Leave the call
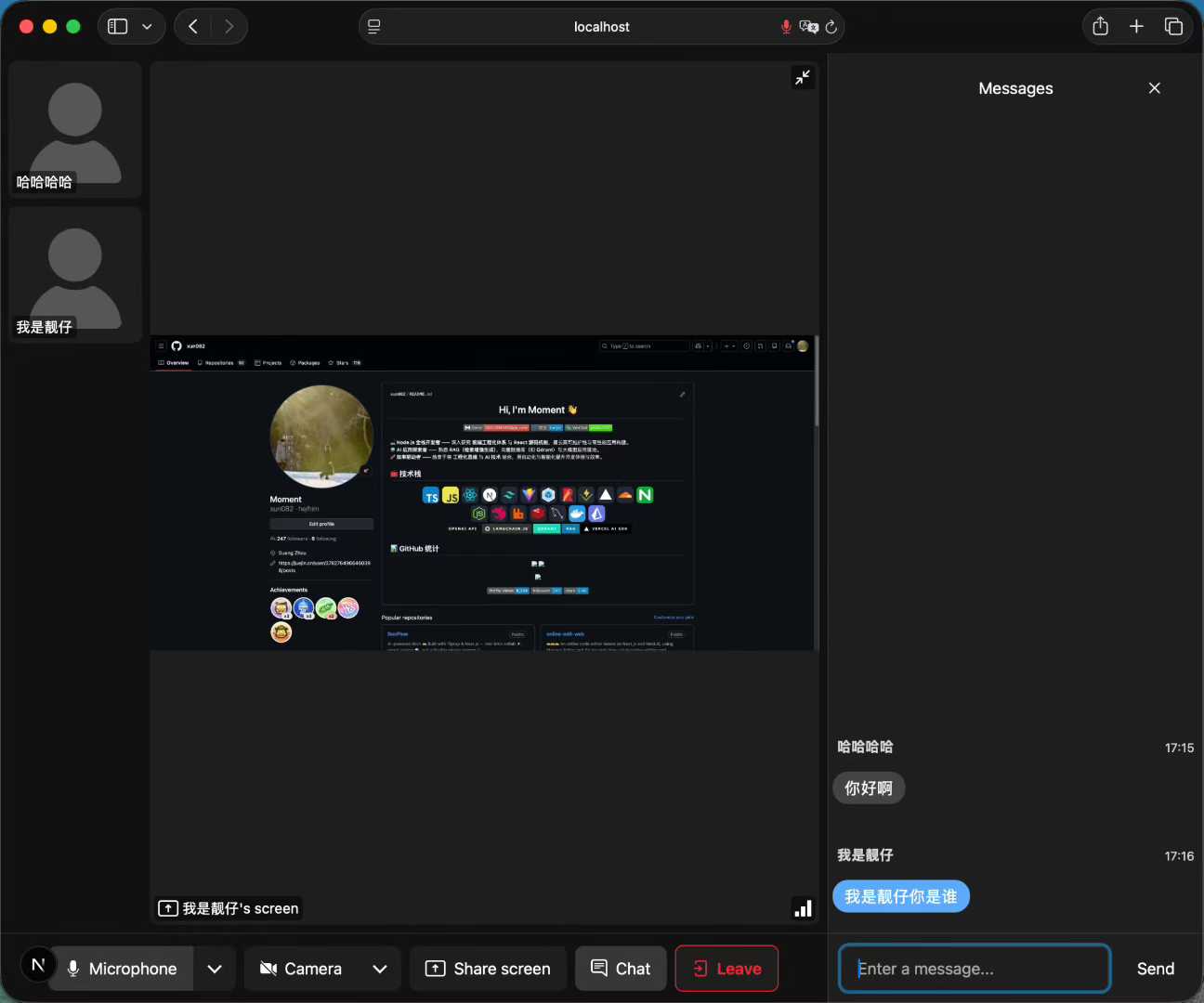1204x1003 pixels. coord(726,968)
